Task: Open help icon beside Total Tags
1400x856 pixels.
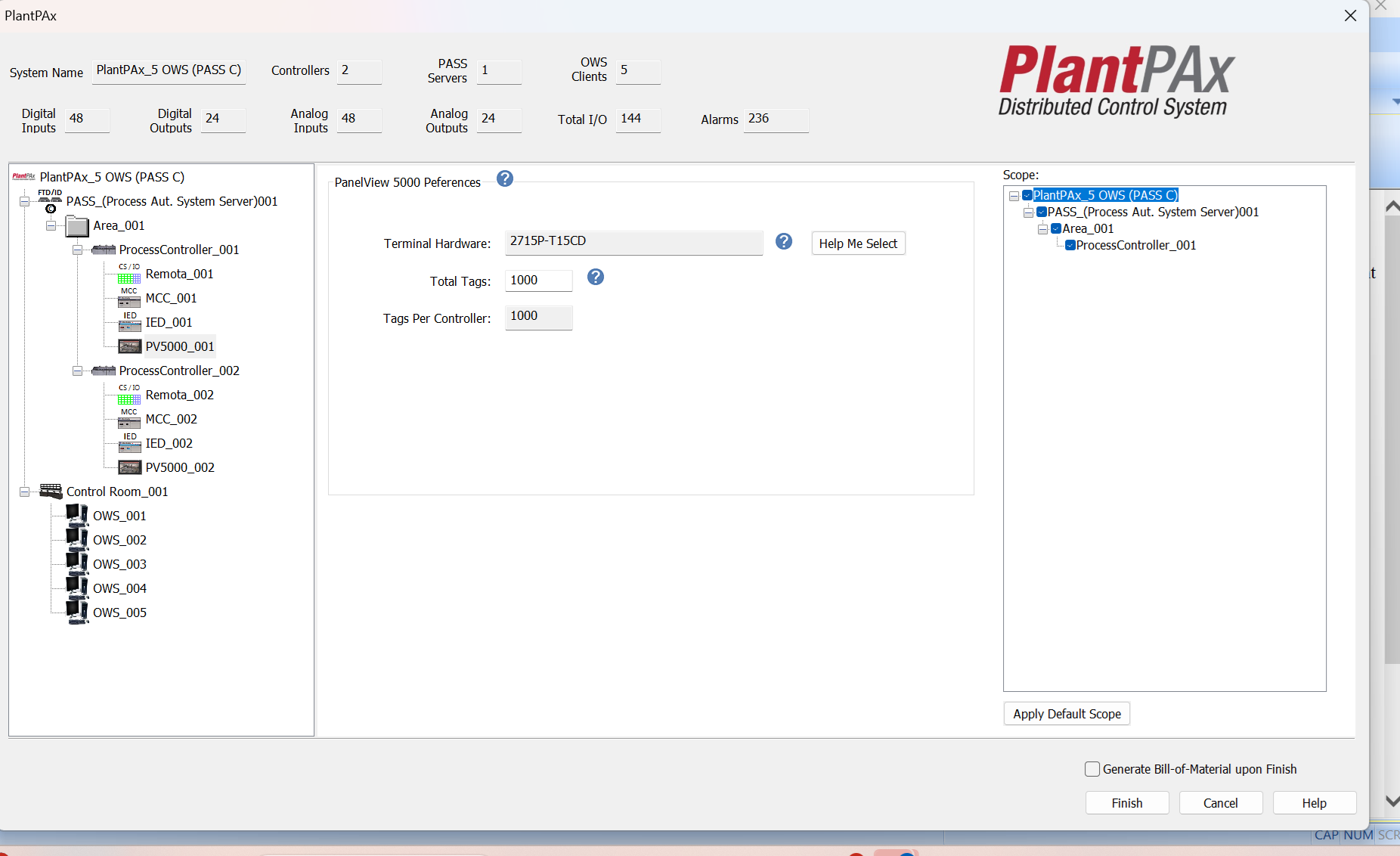Action: point(596,277)
